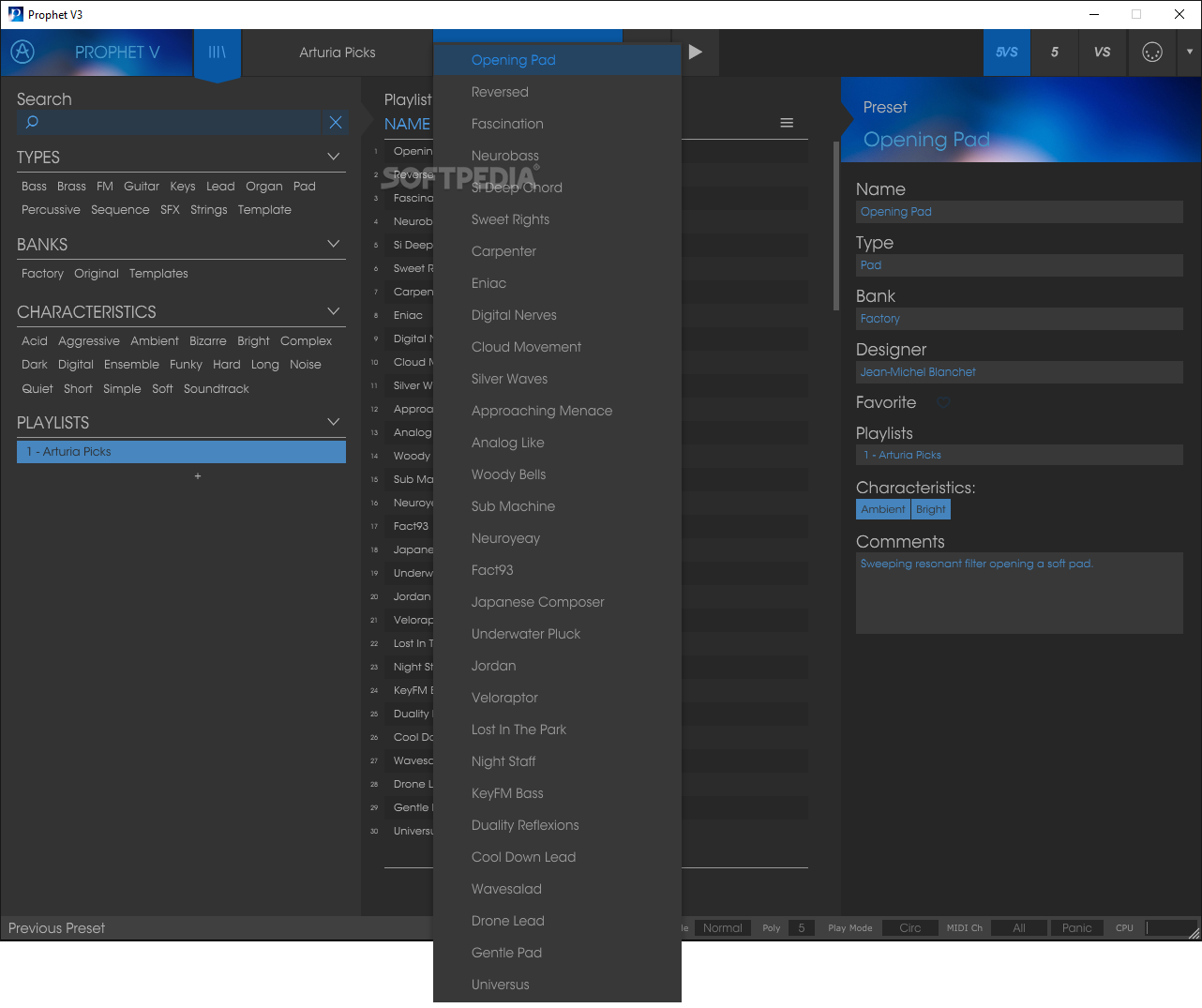This screenshot has height=1008, width=1202.
Task: Click the playlist vertical scrollbar
Action: coord(836,226)
